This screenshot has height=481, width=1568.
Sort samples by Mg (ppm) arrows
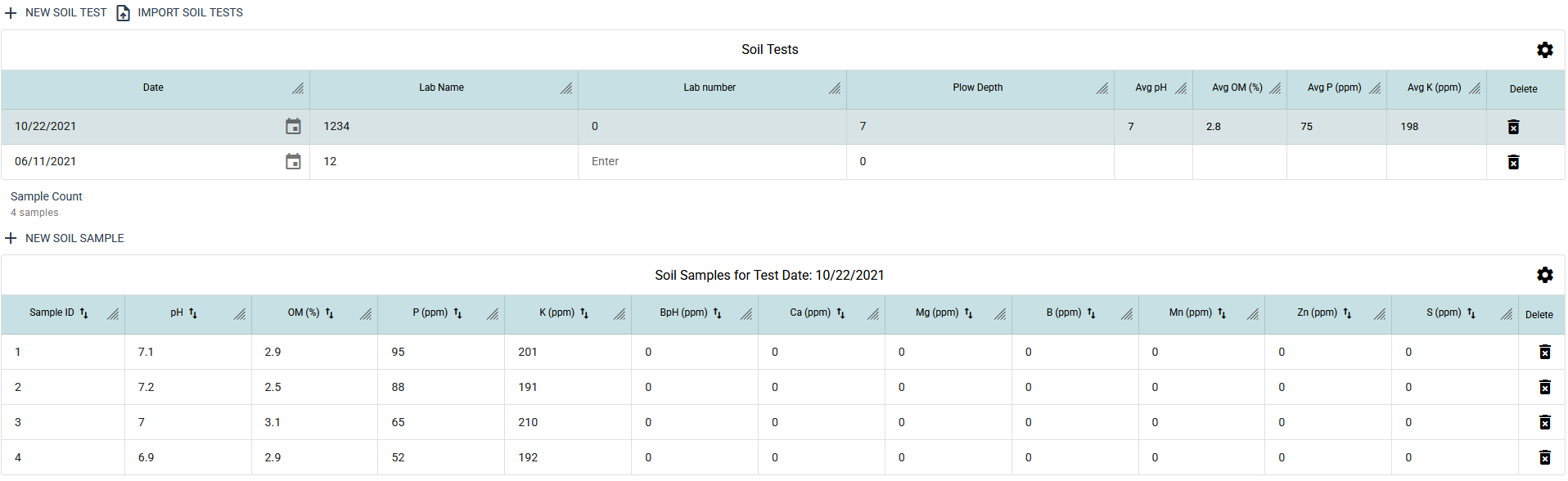968,313
